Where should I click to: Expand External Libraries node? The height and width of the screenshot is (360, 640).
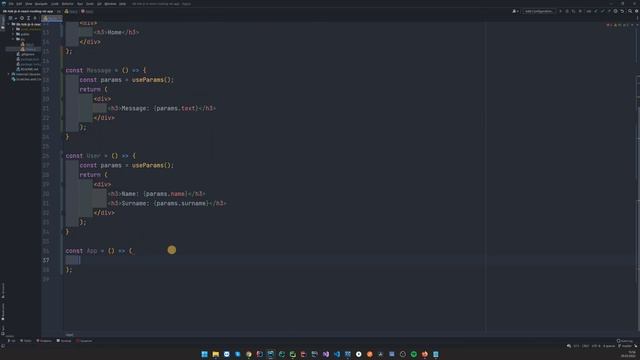click(x=9, y=74)
